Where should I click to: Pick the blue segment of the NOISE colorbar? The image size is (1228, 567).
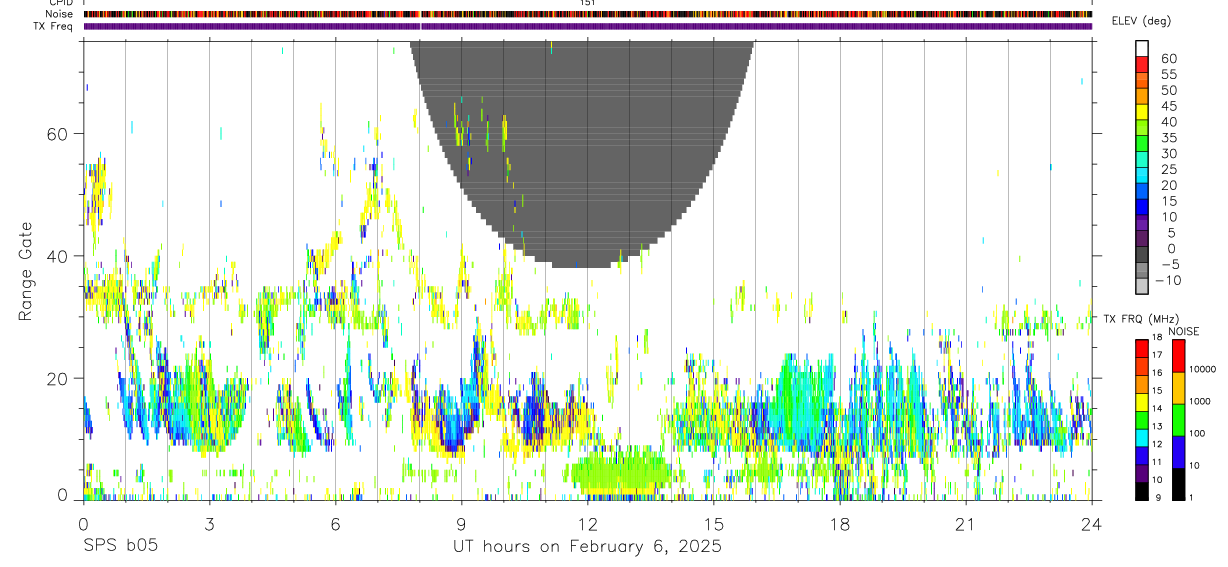click(x=1178, y=452)
